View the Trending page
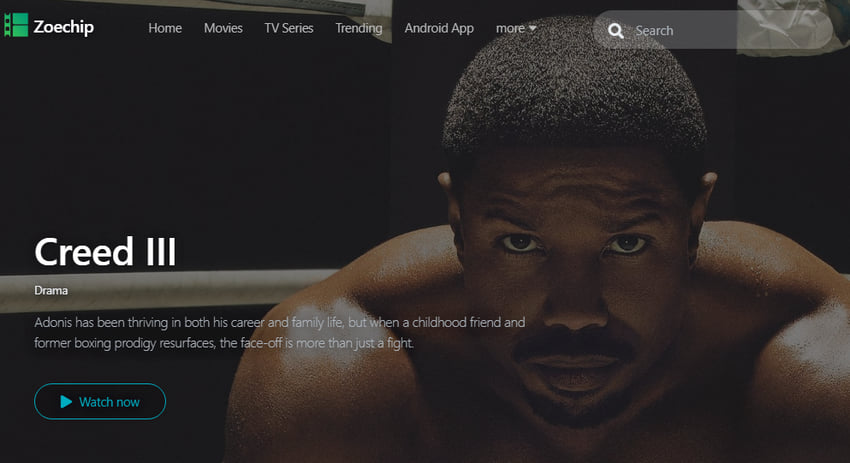 point(358,28)
